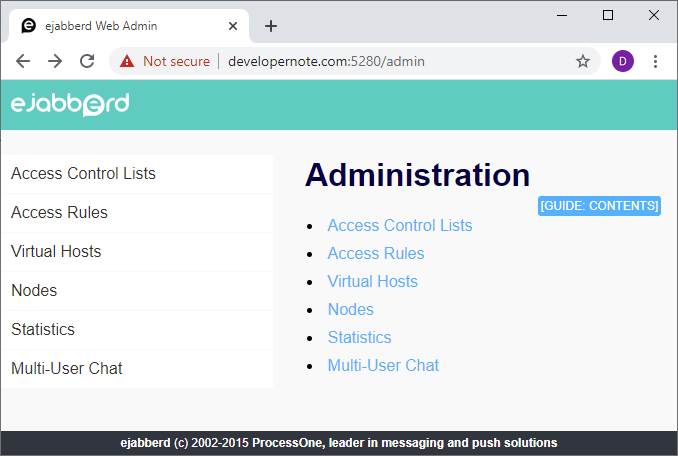Select the ejabberd Web Admin tab
The image size is (678, 456).
(128, 26)
